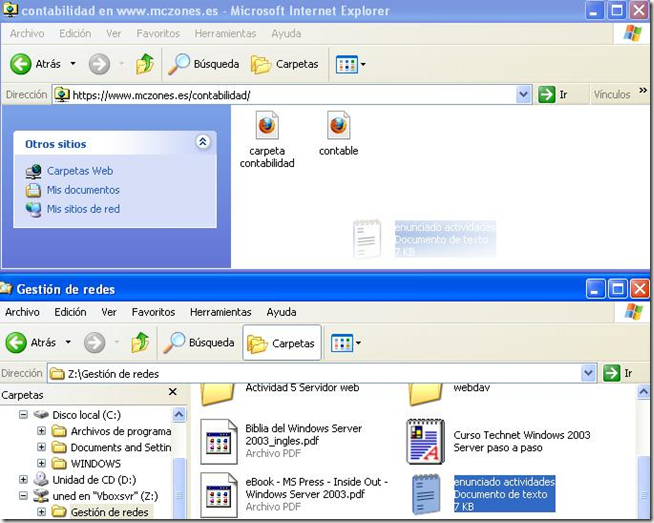This screenshot has height=523, width=654.
Task: Expand the address dropdown in Internet Explorer window
Action: click(x=523, y=95)
